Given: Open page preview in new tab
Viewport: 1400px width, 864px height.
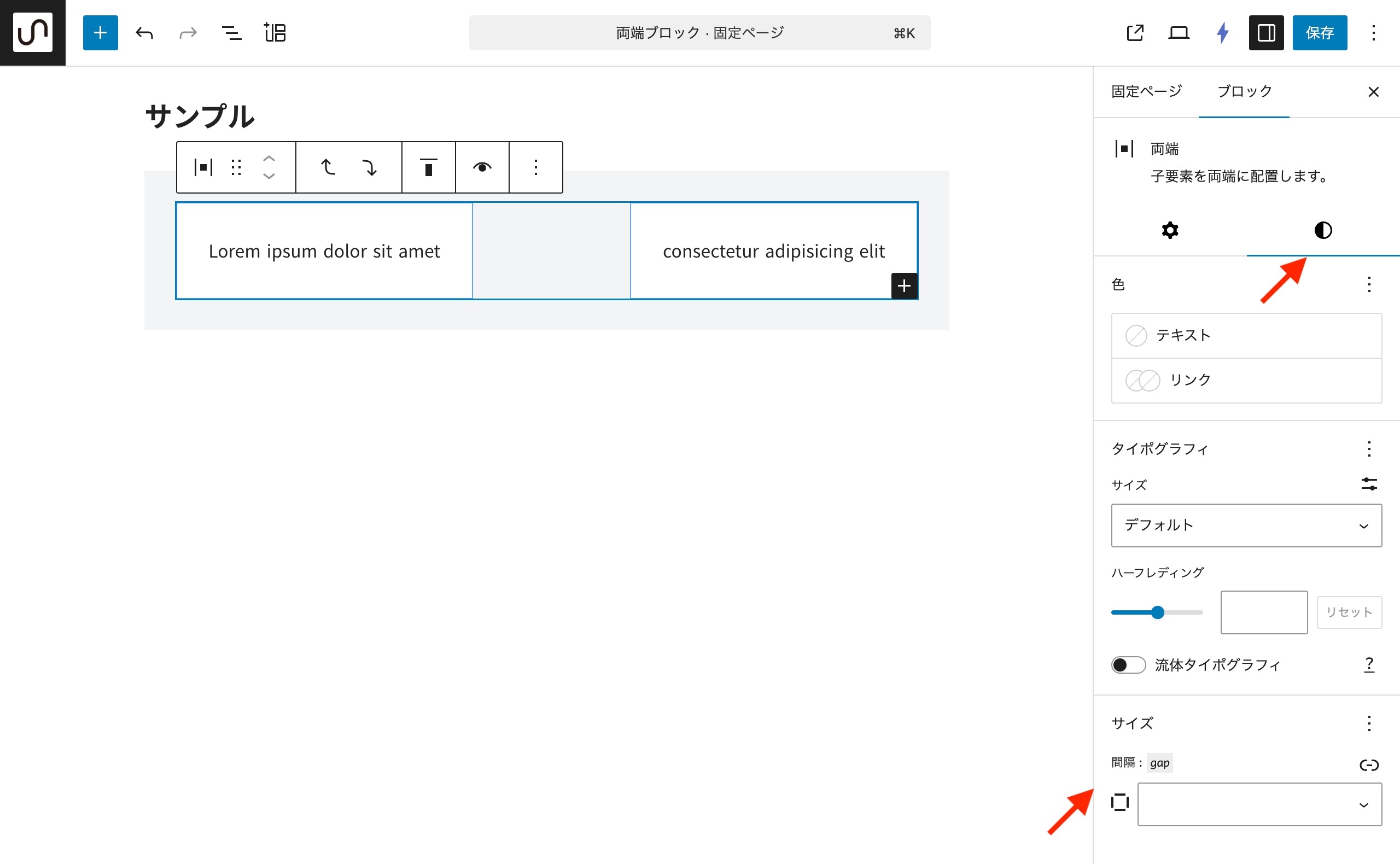Looking at the screenshot, I should coord(1135,33).
